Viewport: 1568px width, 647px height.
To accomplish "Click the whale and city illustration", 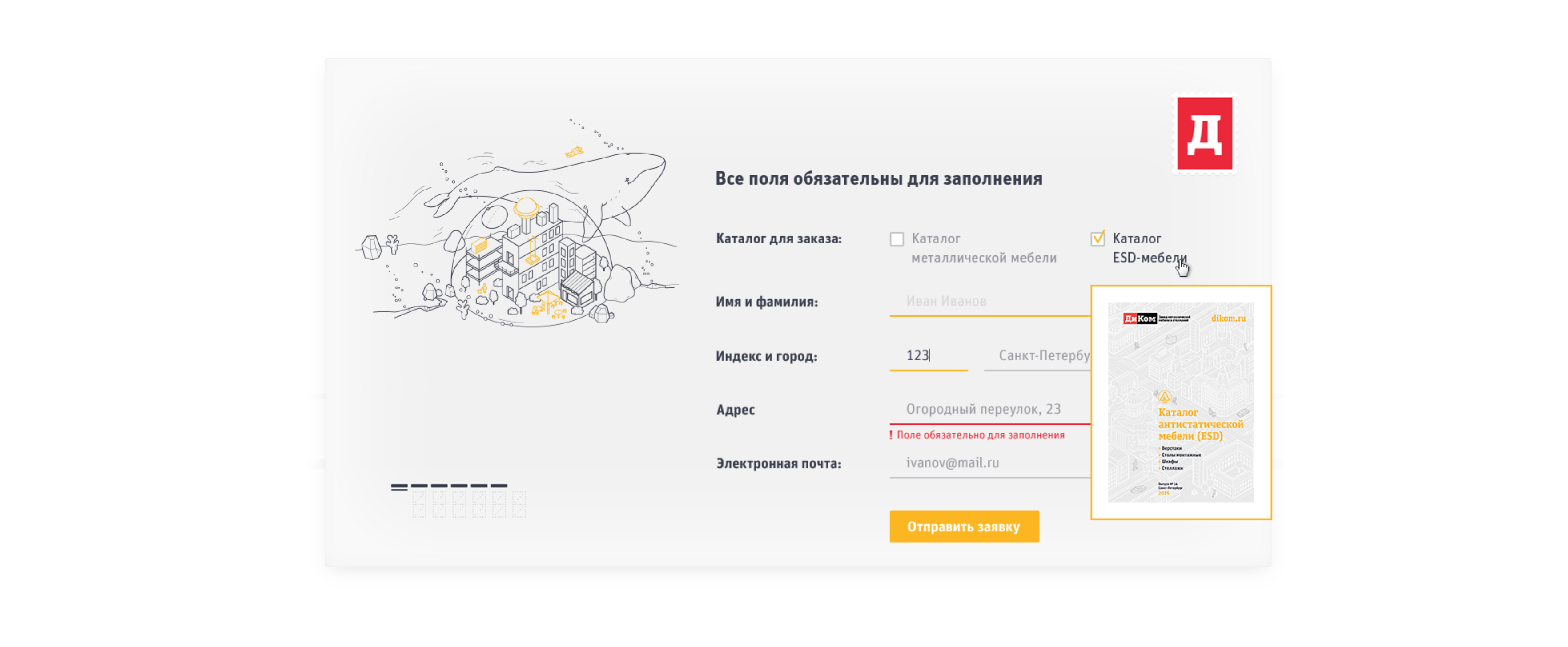I will 517,231.
